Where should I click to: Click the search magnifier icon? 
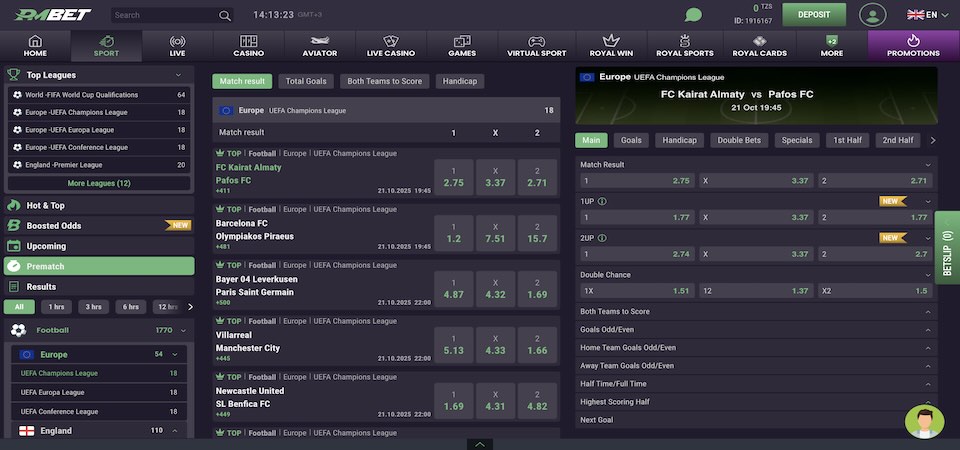pos(225,16)
